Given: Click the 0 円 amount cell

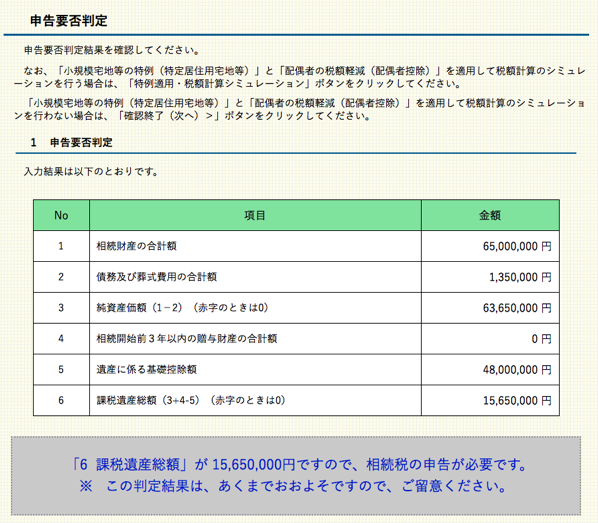Looking at the screenshot, I should (x=490, y=339).
